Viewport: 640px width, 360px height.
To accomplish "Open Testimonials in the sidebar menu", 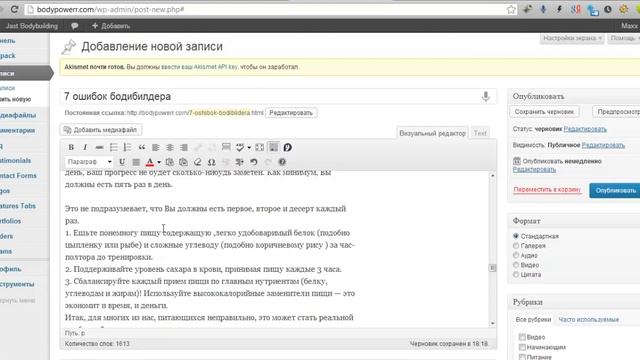I will point(16,160).
